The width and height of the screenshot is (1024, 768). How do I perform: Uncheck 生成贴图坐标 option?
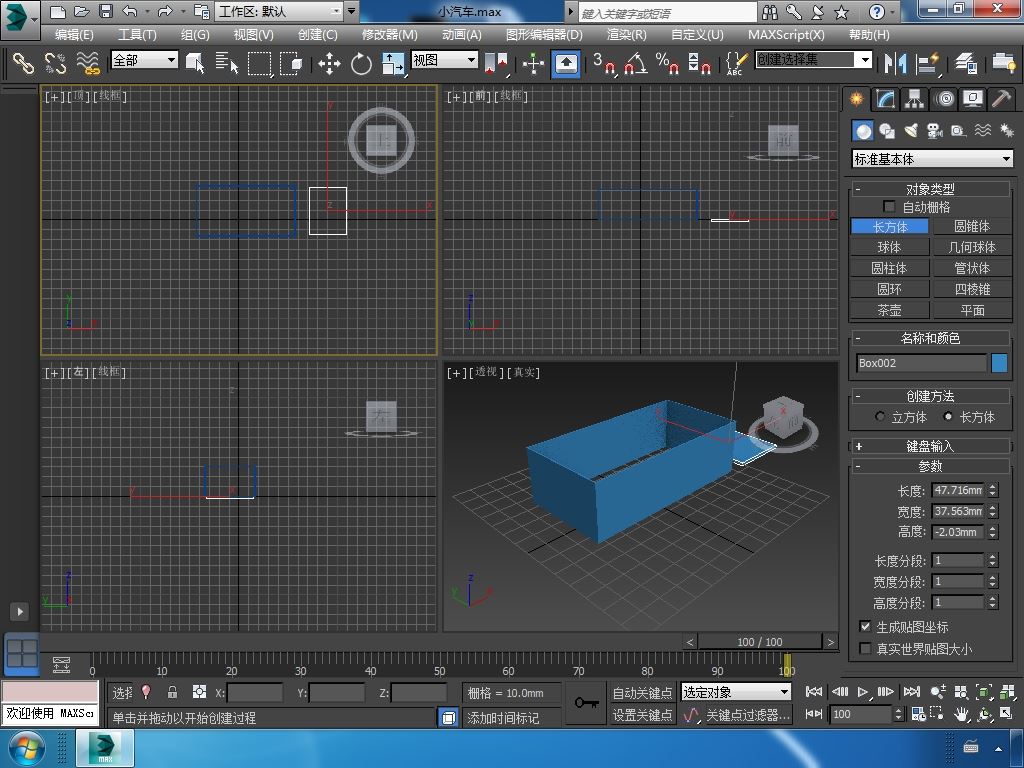point(866,627)
